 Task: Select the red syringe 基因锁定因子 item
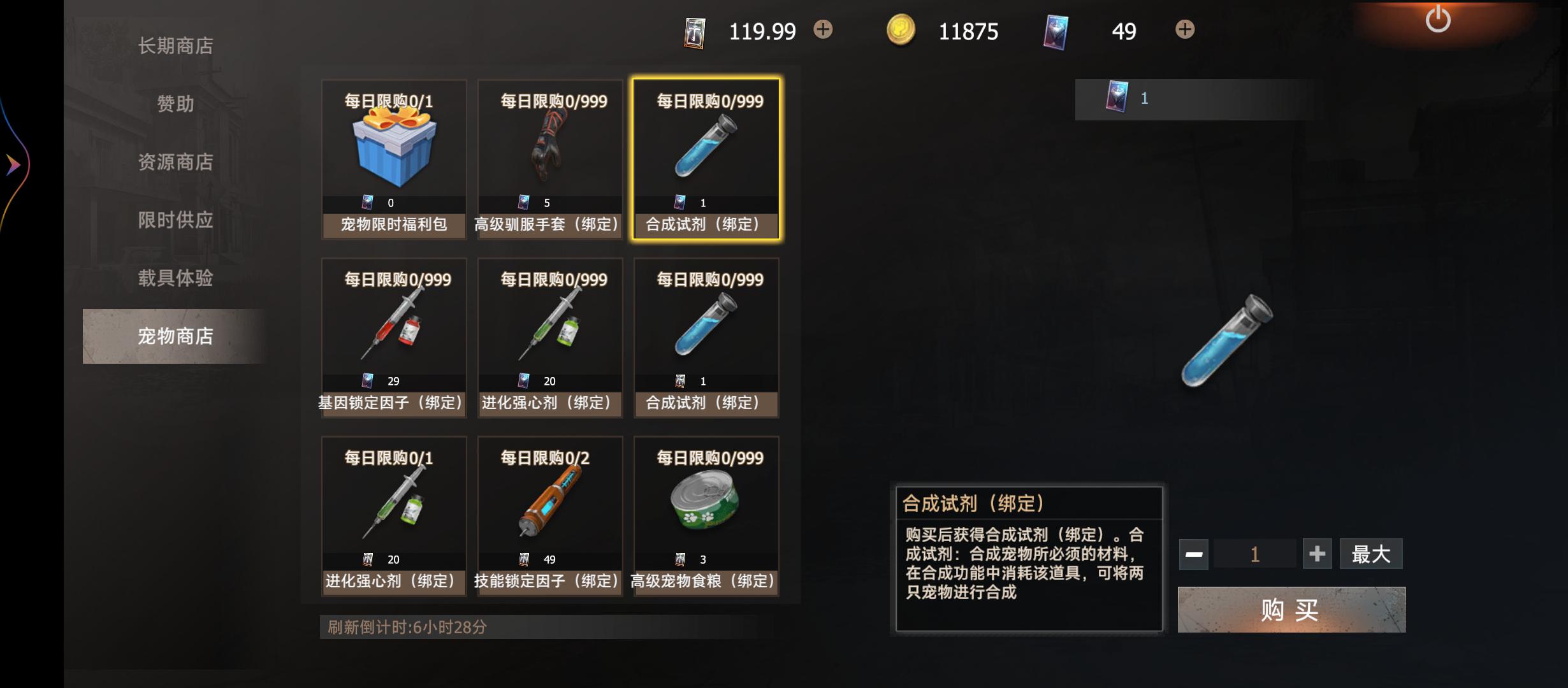coord(394,338)
